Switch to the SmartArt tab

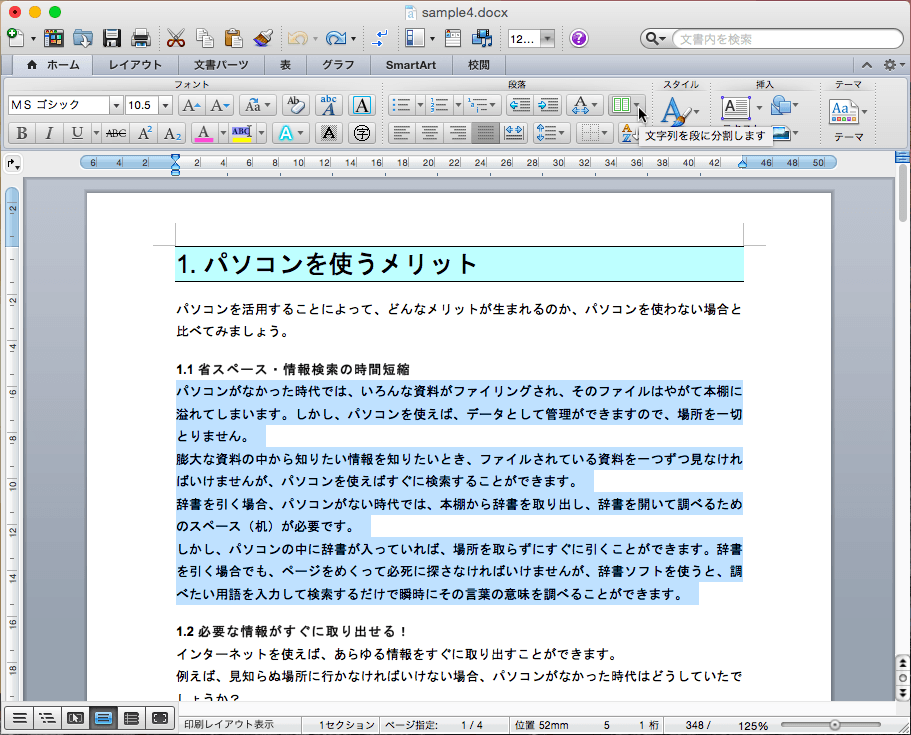411,65
